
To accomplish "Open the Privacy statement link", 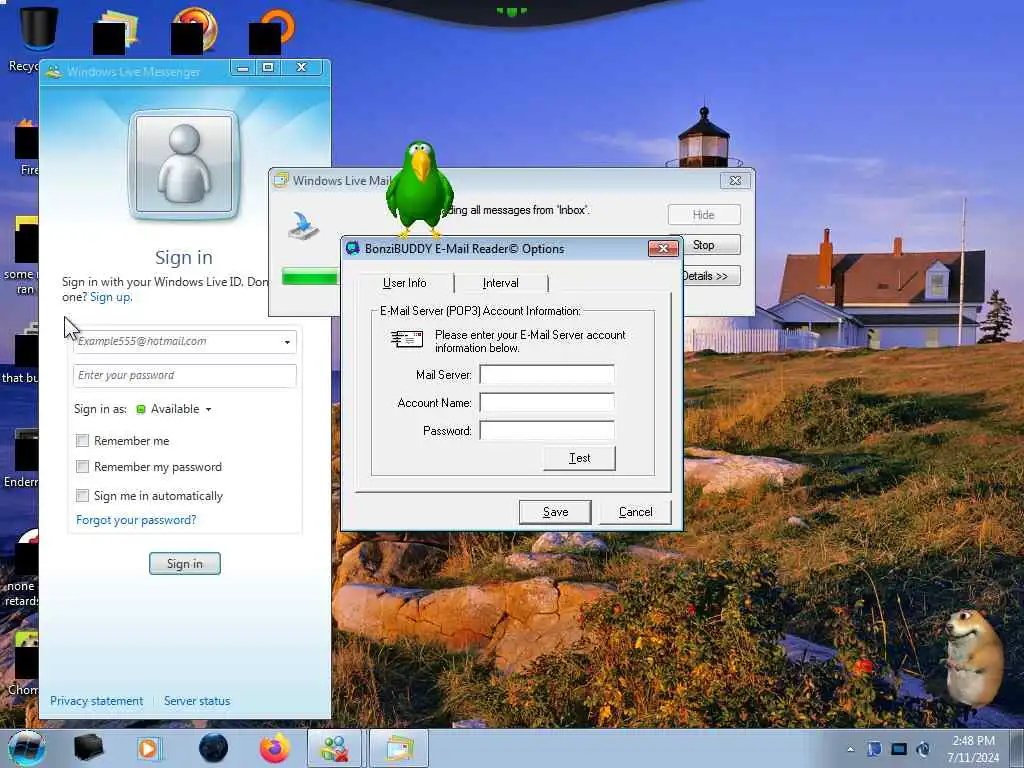I will coord(97,701).
